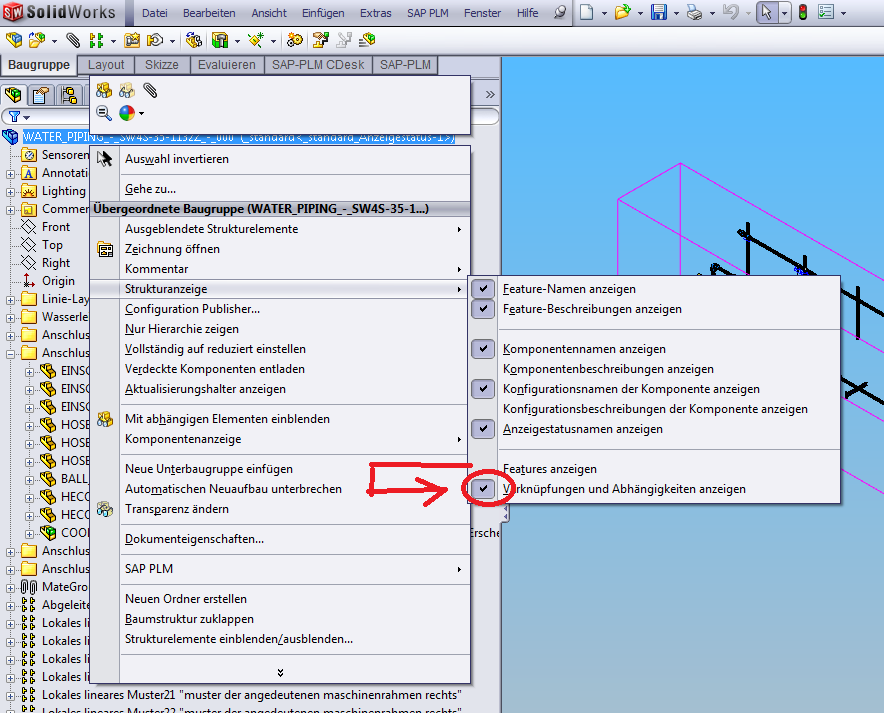Click the double-chevron at the context menu bottom
Viewport: 884px width, 713px height.
tap(280, 674)
